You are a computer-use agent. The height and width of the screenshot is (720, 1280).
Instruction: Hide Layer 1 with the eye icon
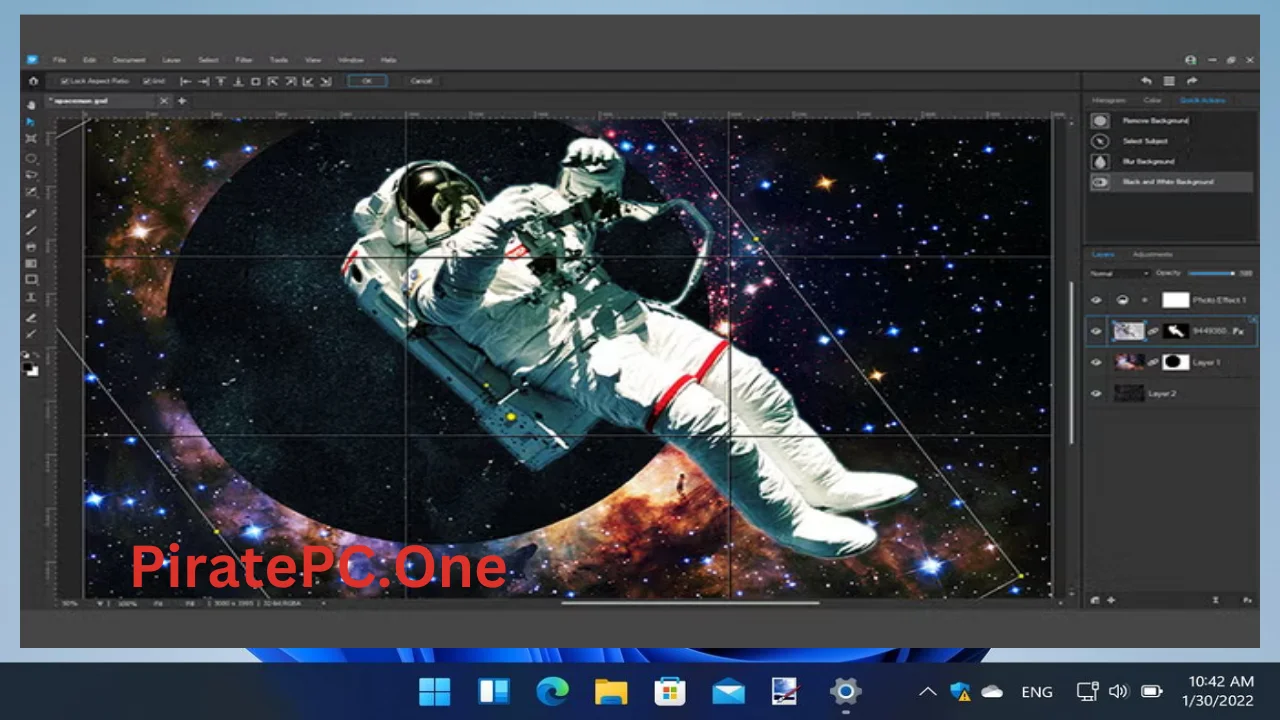1096,362
